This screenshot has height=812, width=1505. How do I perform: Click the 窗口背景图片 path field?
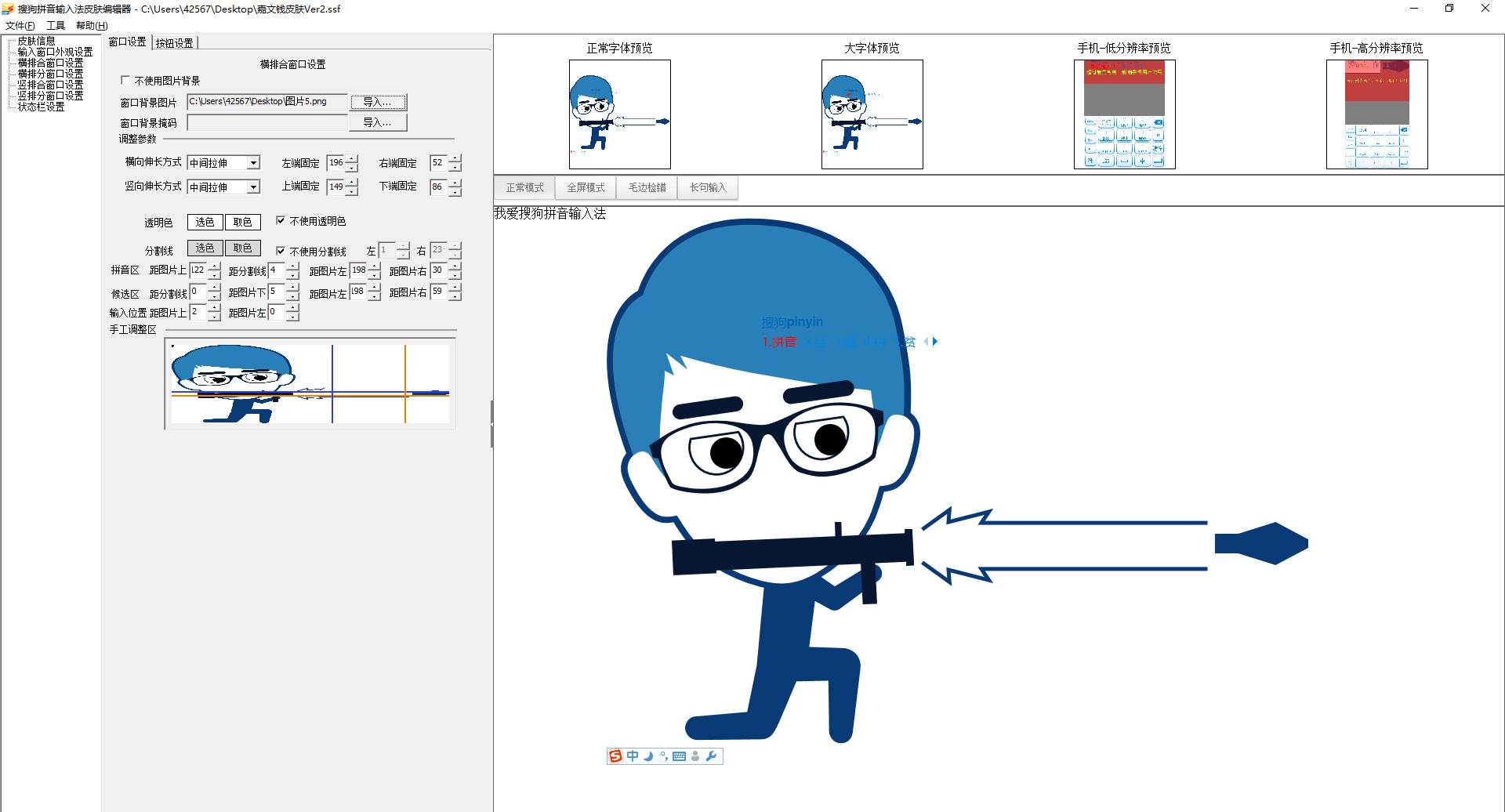click(267, 102)
